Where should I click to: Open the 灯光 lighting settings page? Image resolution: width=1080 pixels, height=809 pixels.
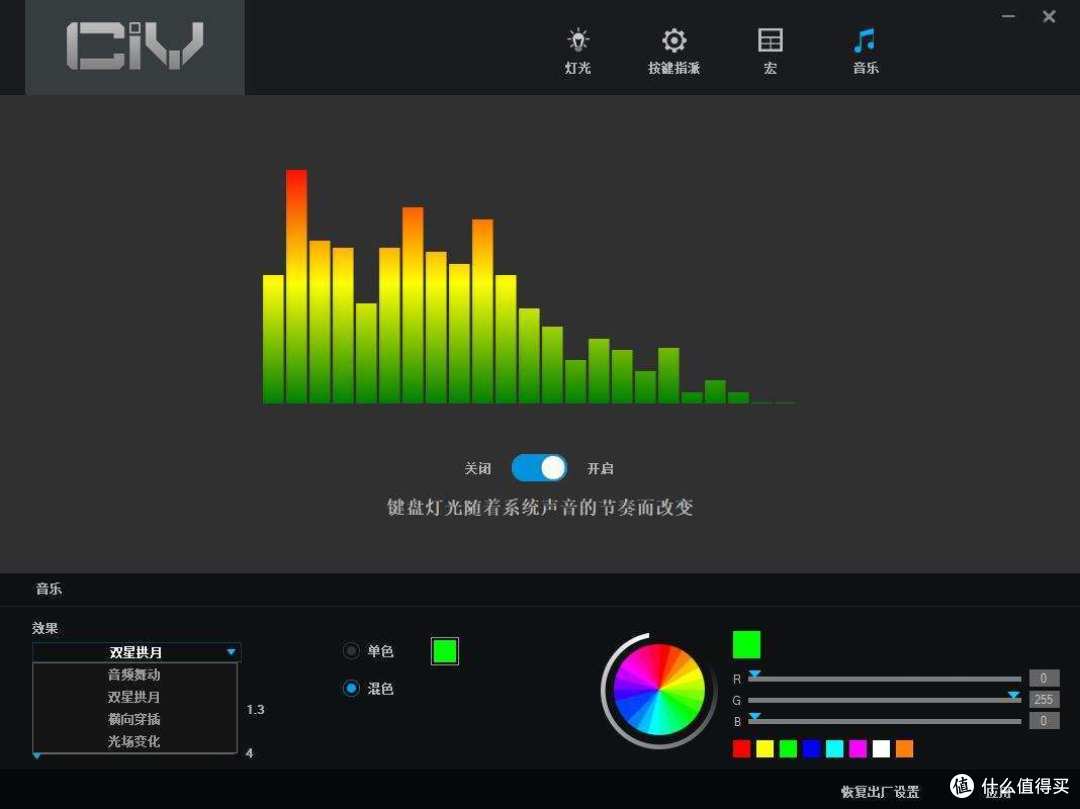point(576,48)
